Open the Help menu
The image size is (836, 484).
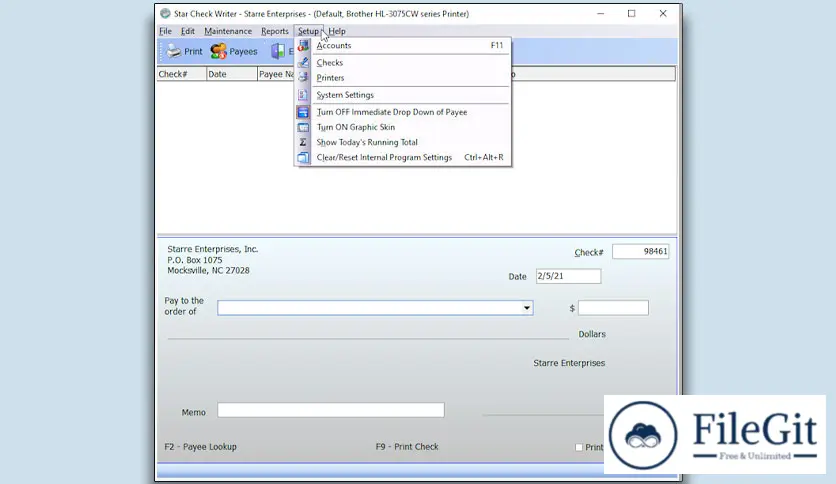pos(337,31)
